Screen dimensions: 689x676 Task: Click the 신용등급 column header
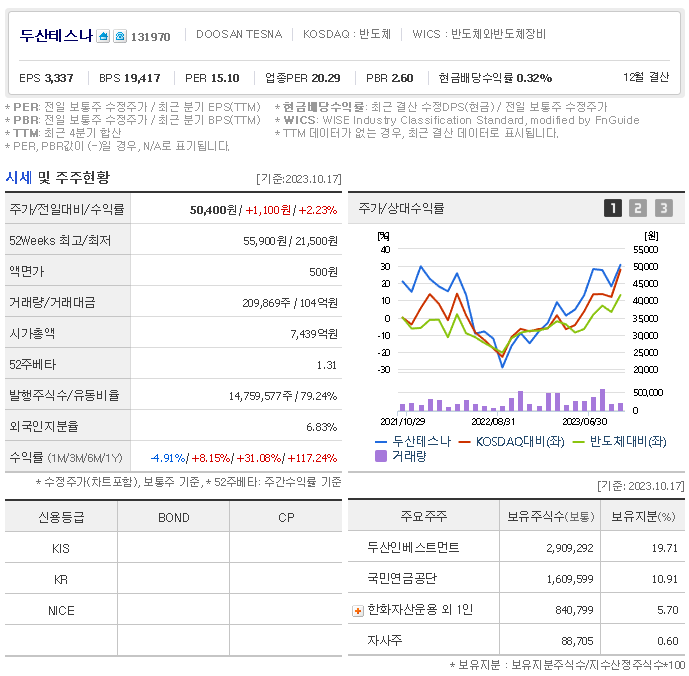pyautogui.click(x=61, y=517)
